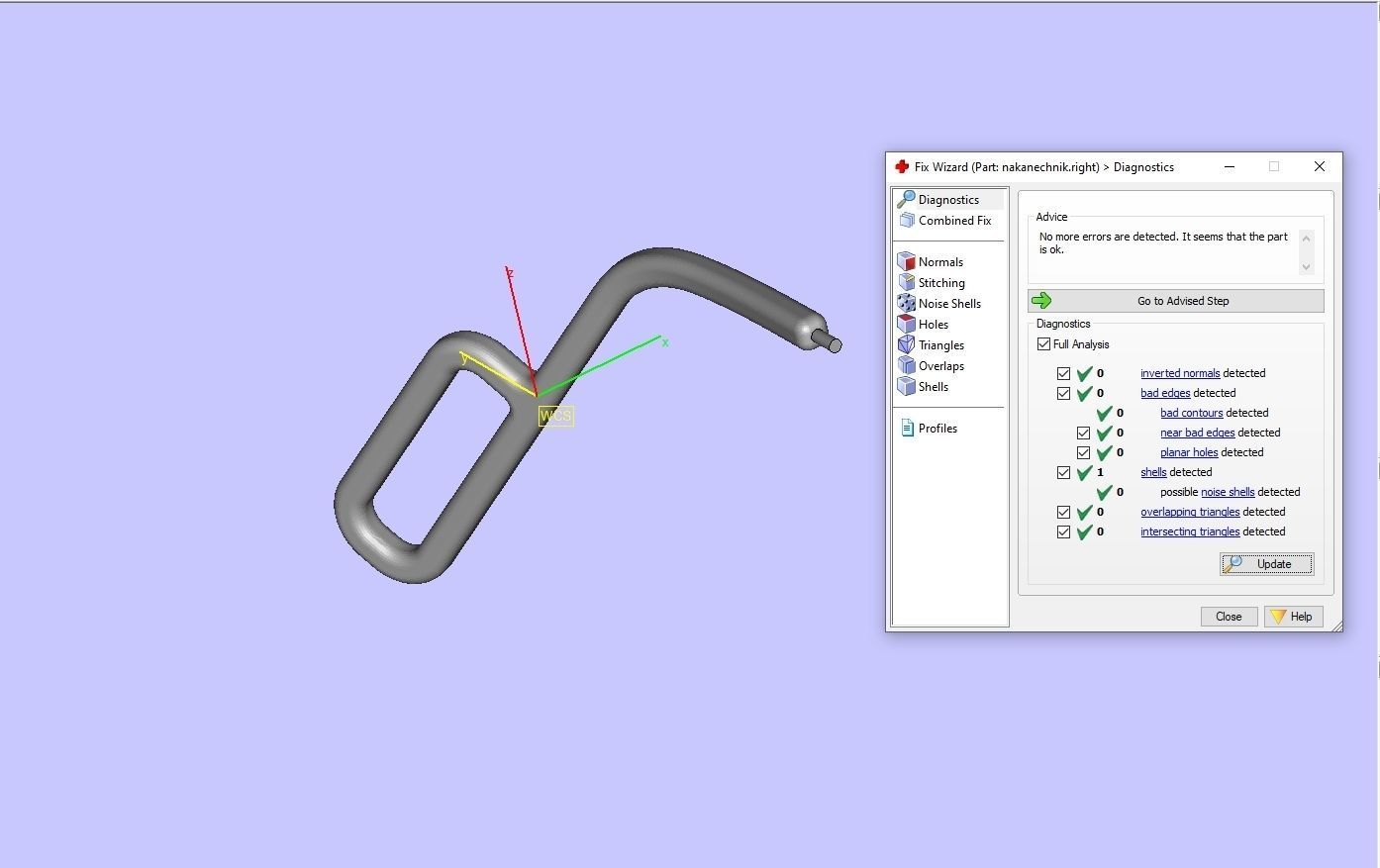Click the Close button
The width and height of the screenshot is (1380, 868).
(1229, 617)
